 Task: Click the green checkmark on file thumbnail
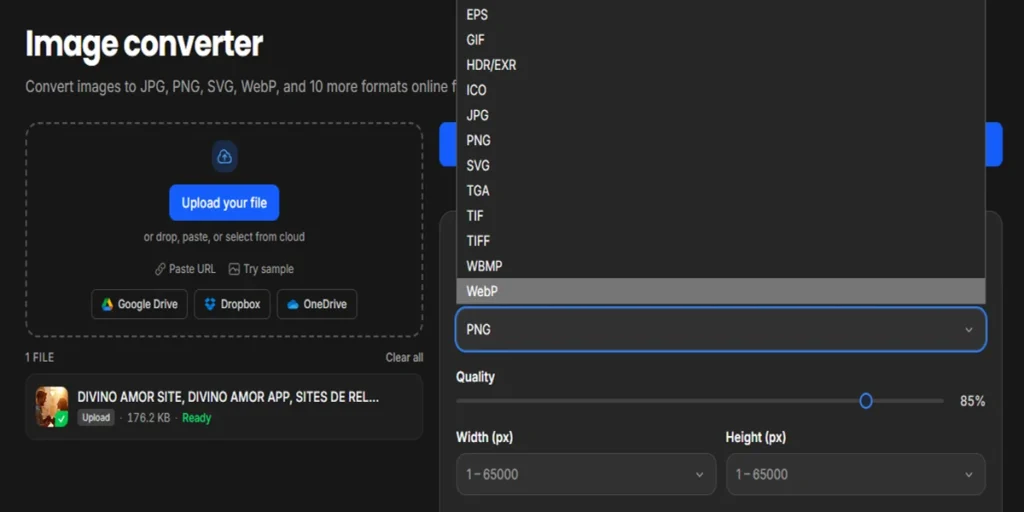point(61,419)
